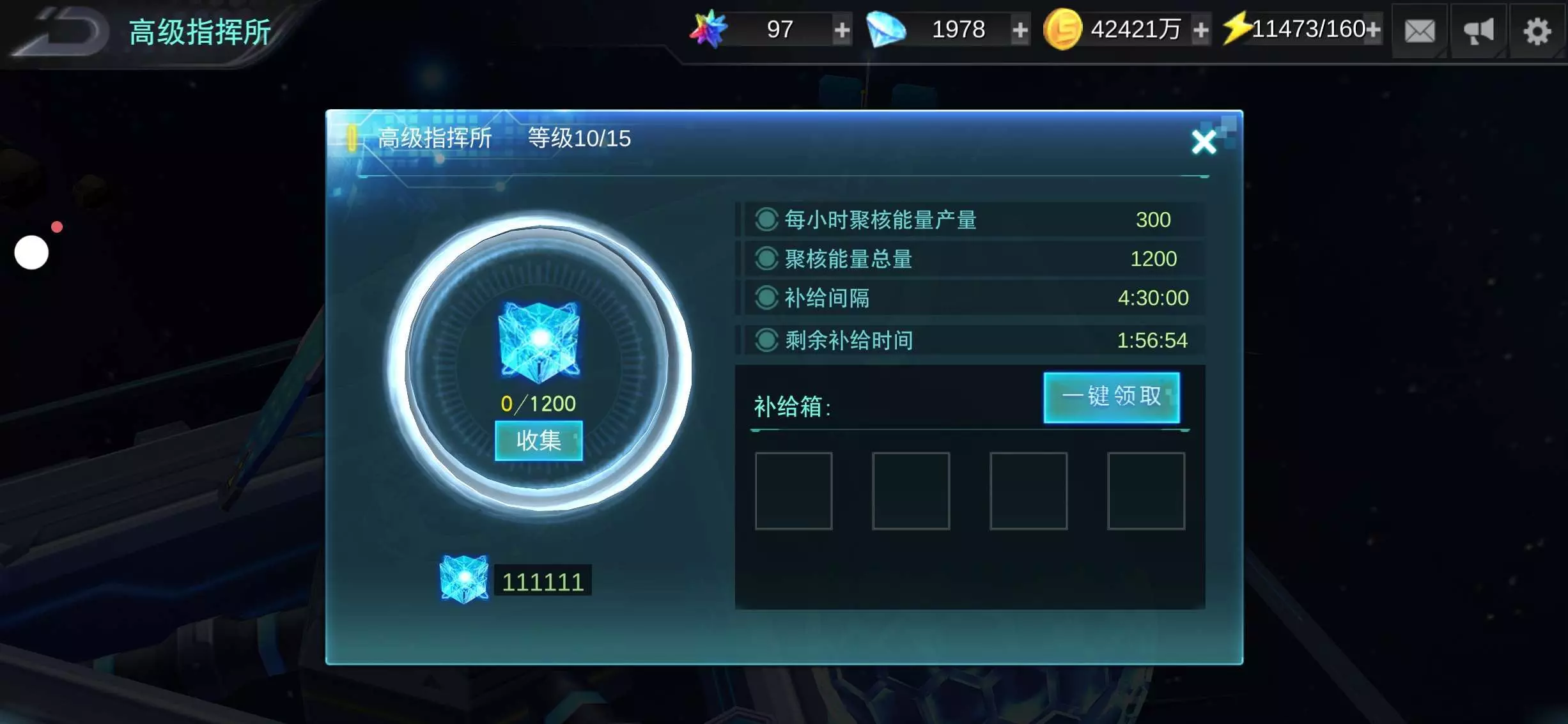The image size is (1568, 724).
Task: Close the 高级指挥所 dialog
Action: click(1204, 142)
